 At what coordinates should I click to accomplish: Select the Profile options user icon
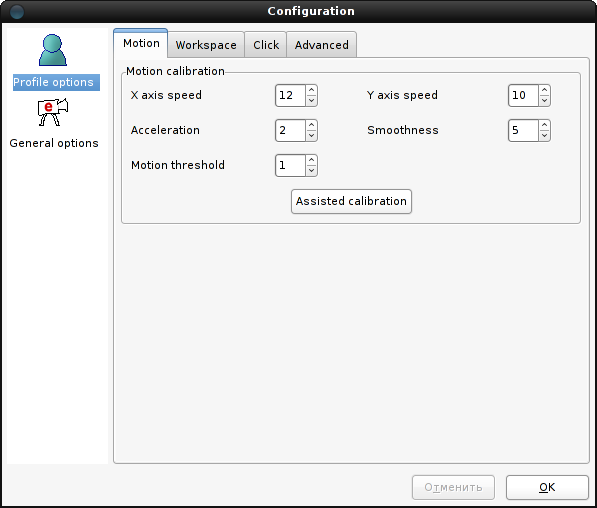pyautogui.click(x=53, y=50)
